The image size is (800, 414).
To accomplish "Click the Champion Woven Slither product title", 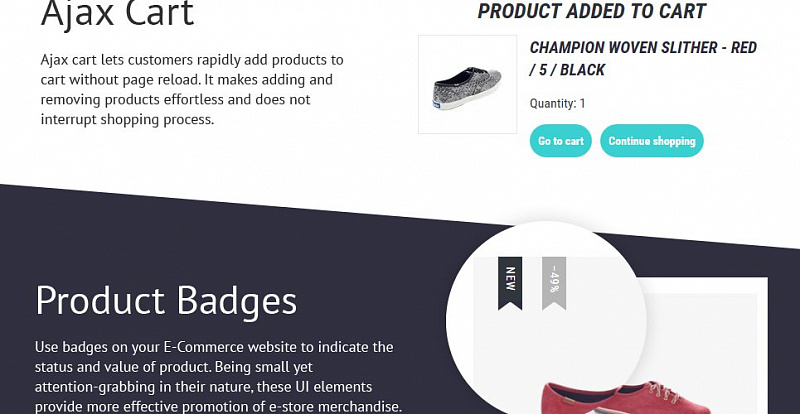I will tap(643, 59).
